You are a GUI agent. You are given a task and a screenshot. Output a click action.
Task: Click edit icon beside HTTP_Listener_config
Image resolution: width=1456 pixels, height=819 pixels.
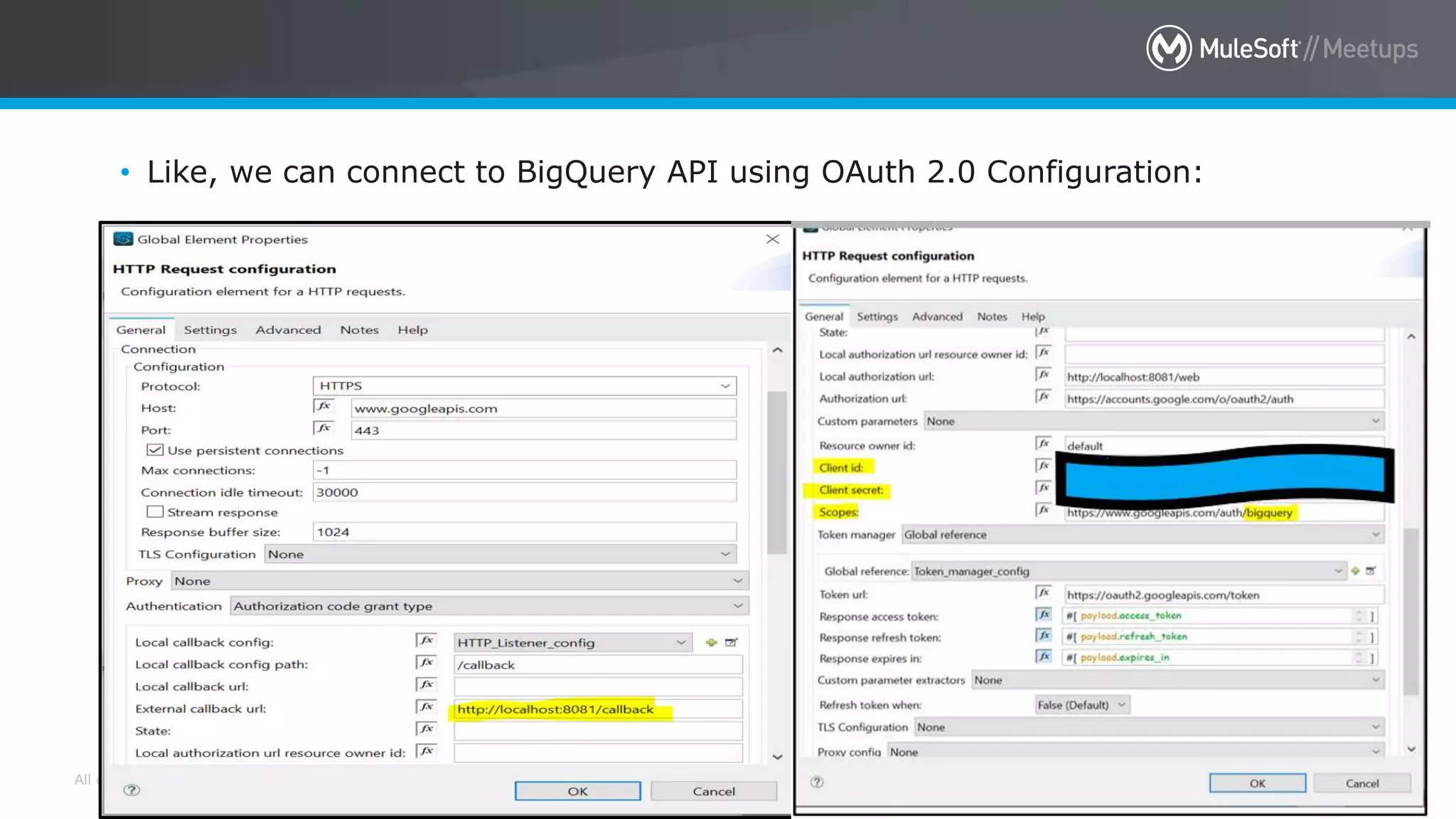pos(731,643)
